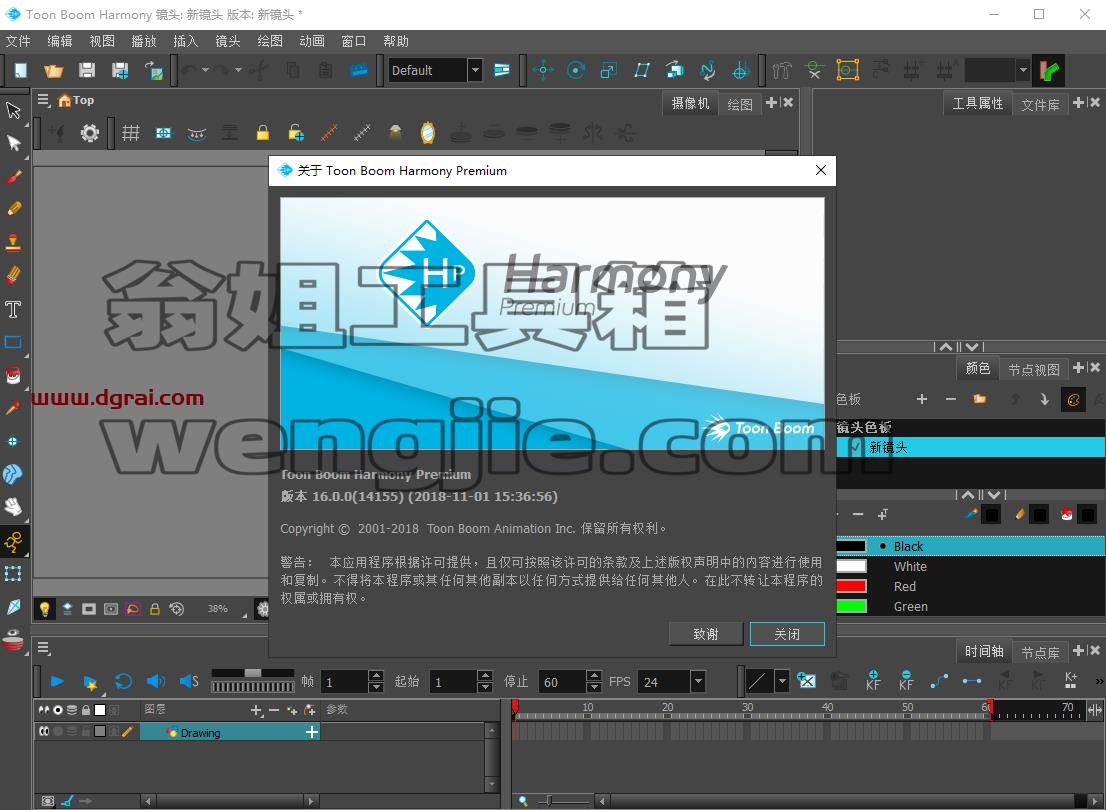Click the gear icon in camera toolbar
Screen dimensions: 1106x810
point(90,133)
